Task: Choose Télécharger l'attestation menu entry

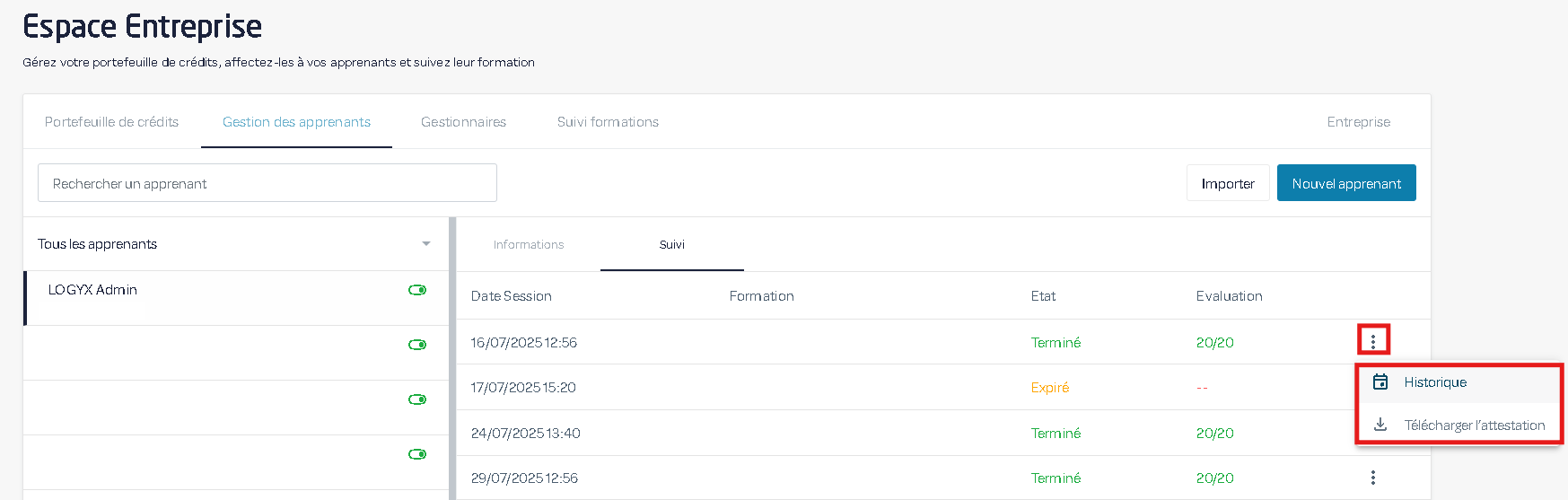Action: pyautogui.click(x=1474, y=425)
